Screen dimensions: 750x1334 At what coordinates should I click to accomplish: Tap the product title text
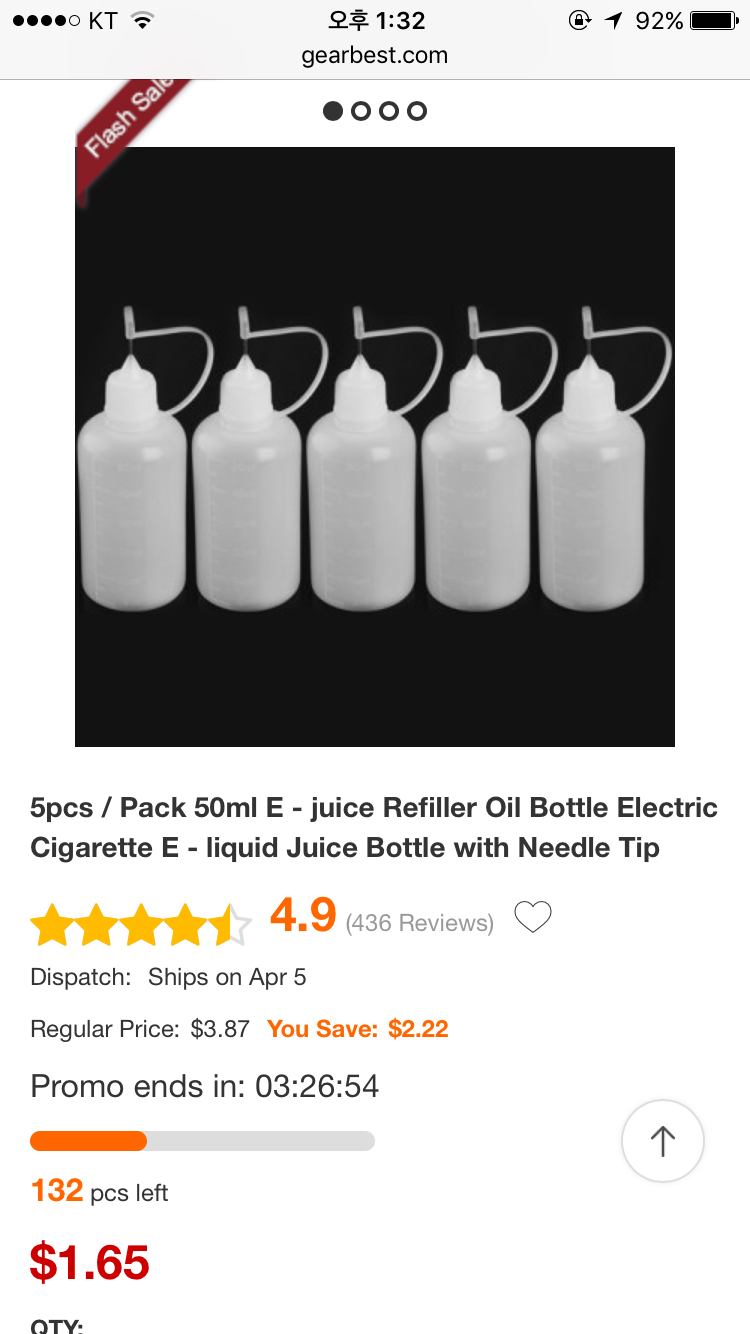[375, 827]
